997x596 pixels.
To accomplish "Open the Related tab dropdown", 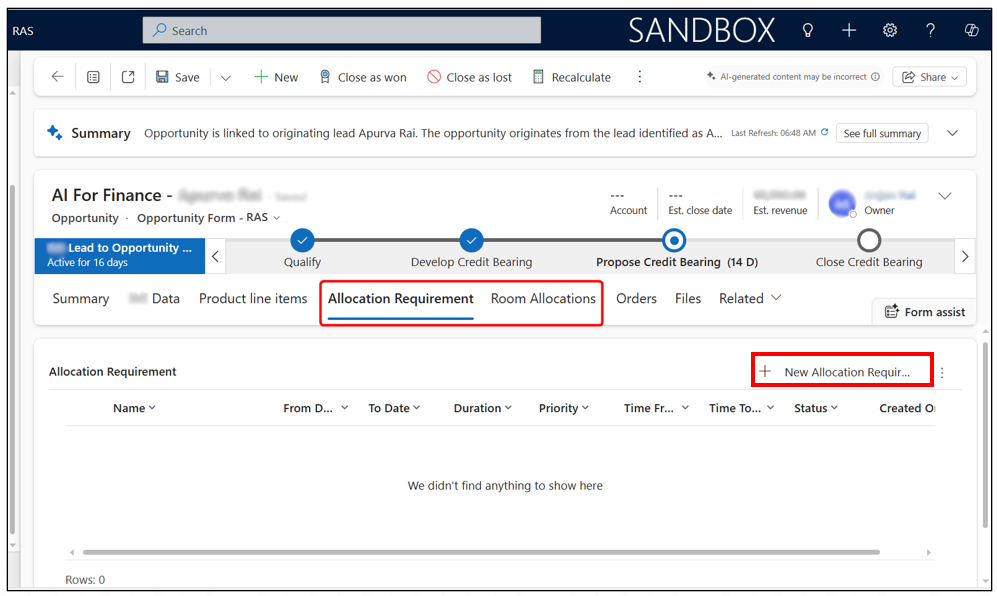I will point(750,298).
